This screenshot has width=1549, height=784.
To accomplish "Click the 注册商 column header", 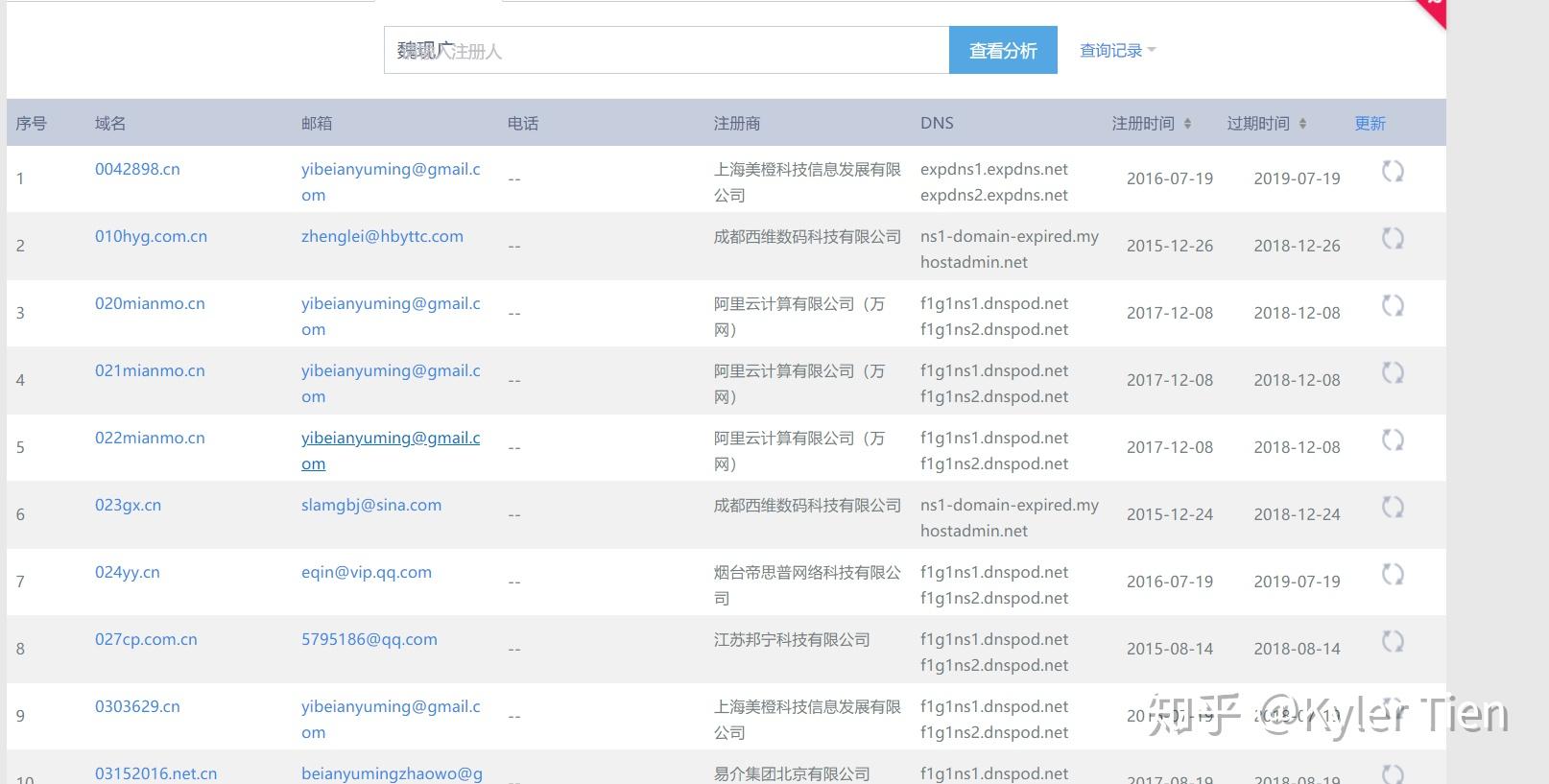I will point(737,124).
